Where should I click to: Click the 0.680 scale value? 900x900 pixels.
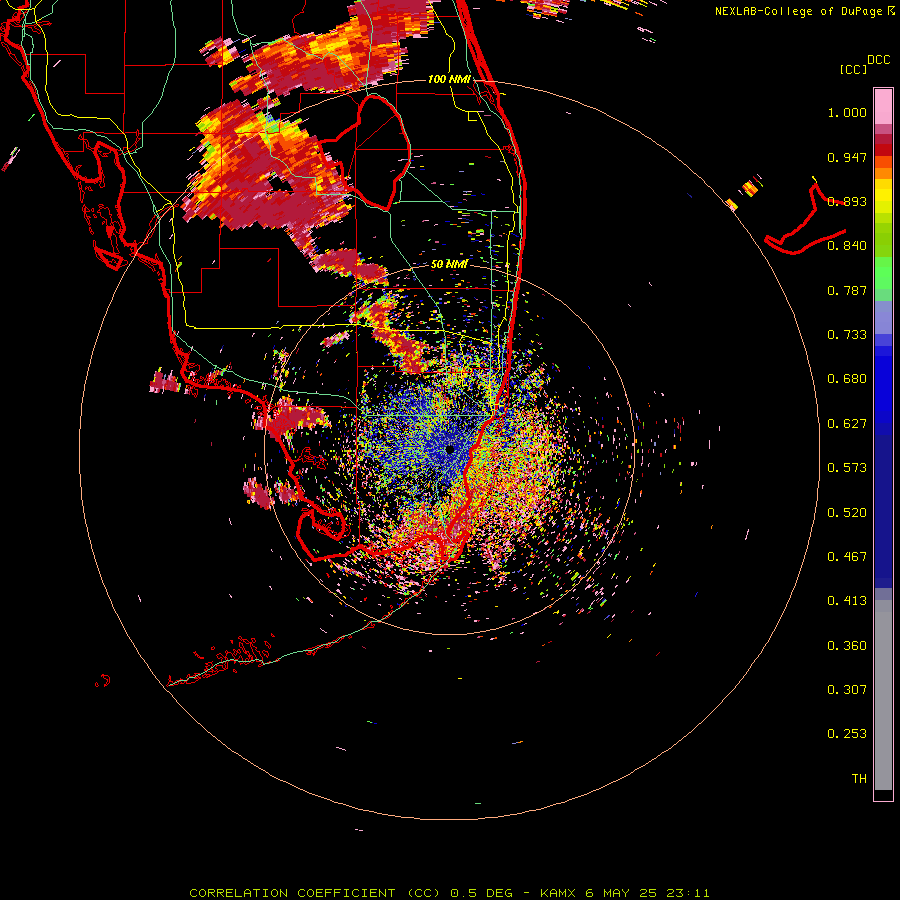(x=847, y=379)
